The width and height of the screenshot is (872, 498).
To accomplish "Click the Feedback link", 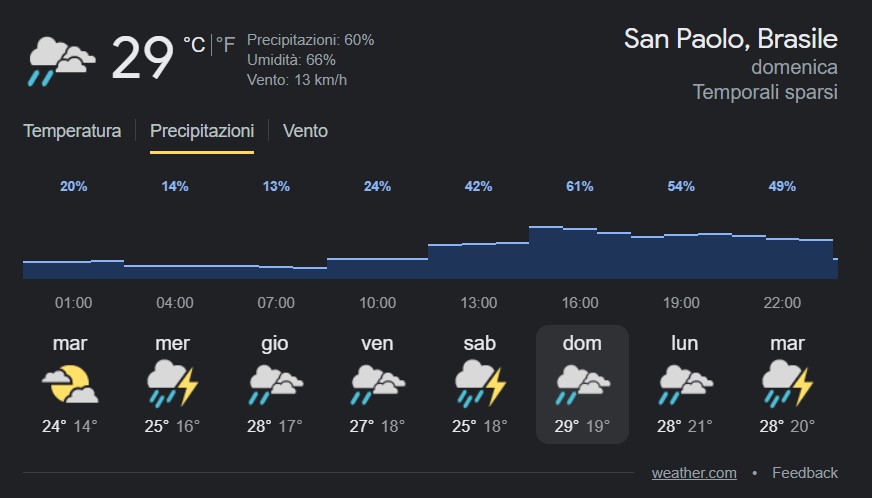I will [805, 473].
